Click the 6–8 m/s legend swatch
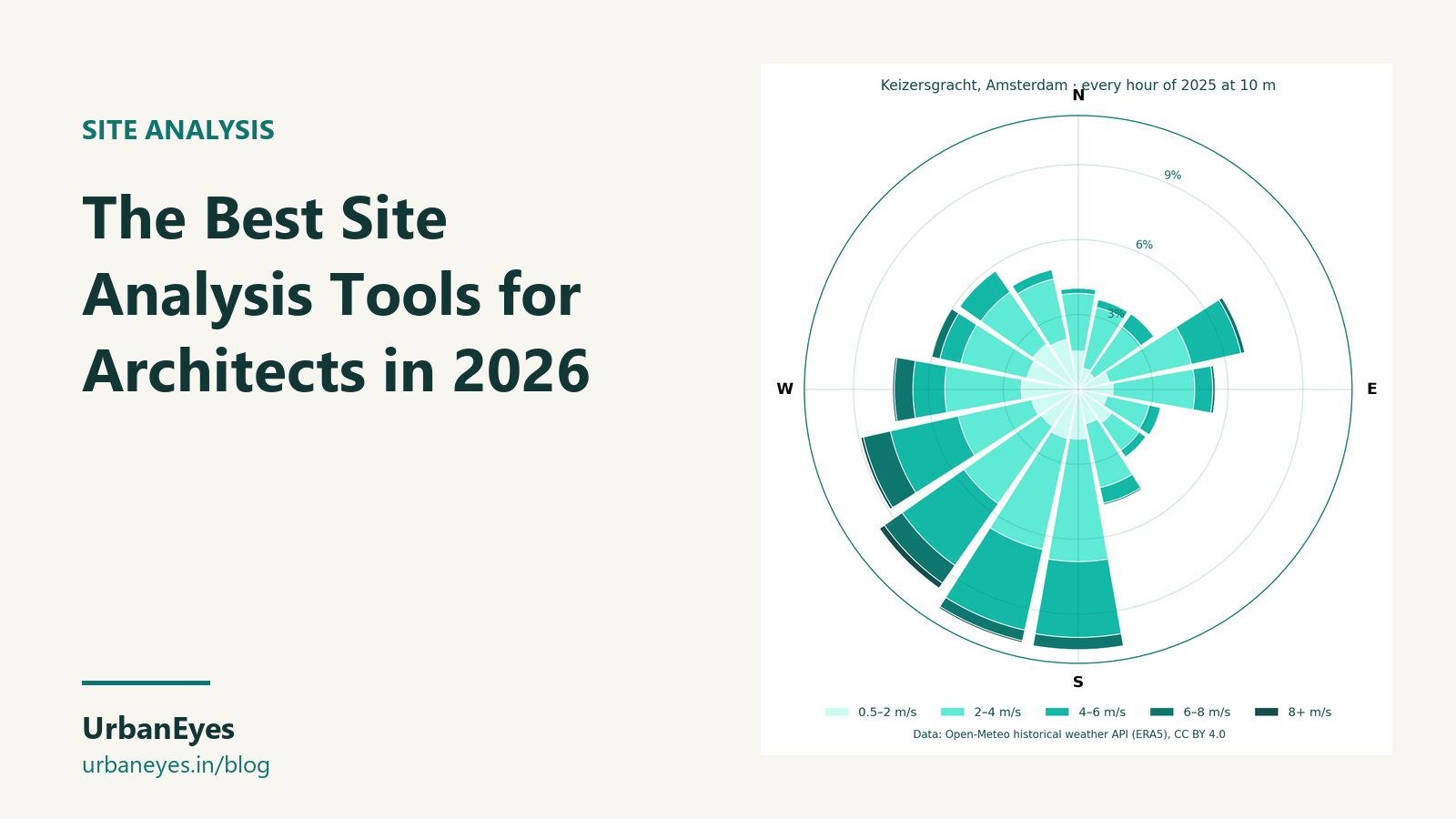Viewport: 1456px width, 819px height. coord(1162,713)
